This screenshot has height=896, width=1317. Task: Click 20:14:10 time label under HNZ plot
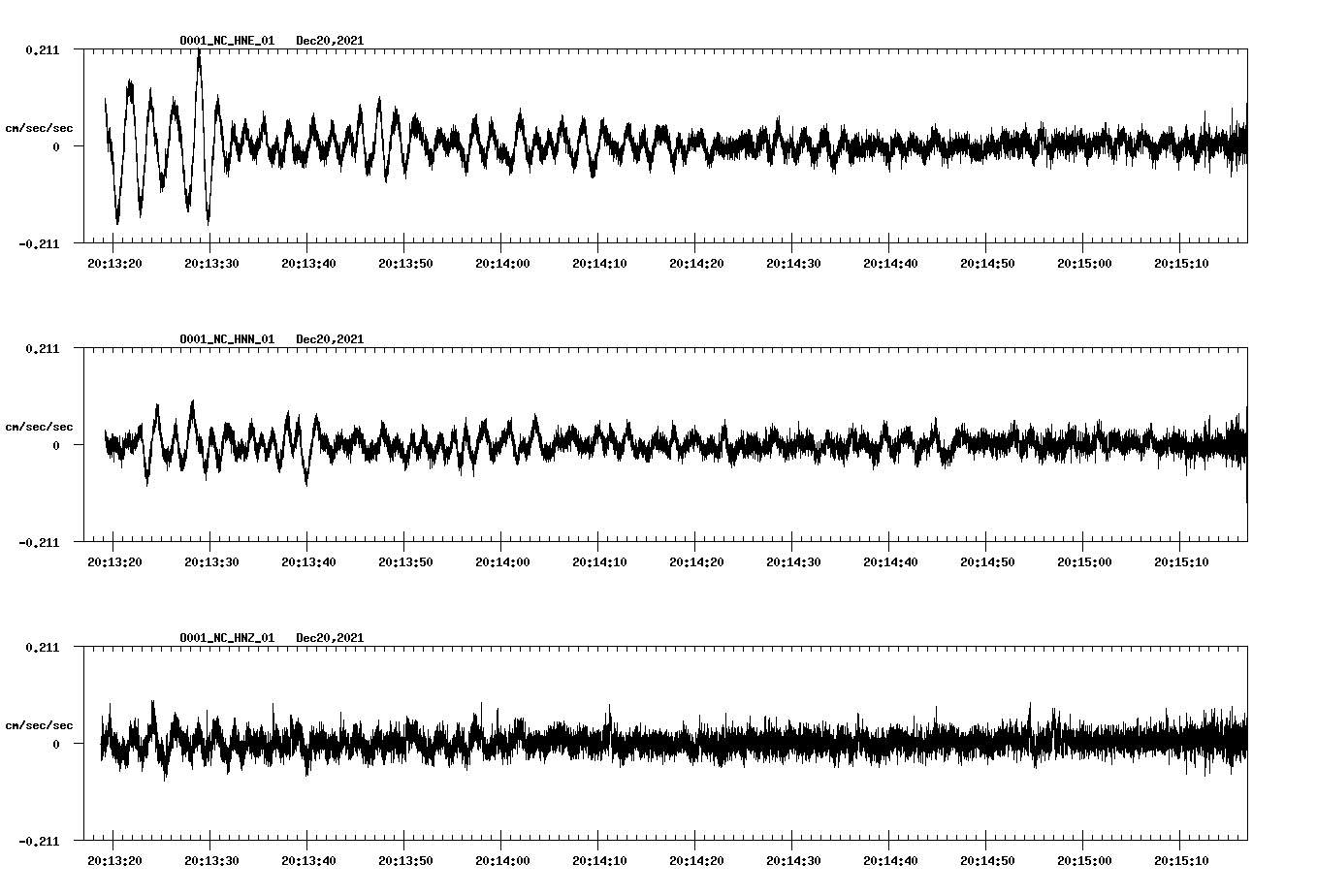(599, 861)
